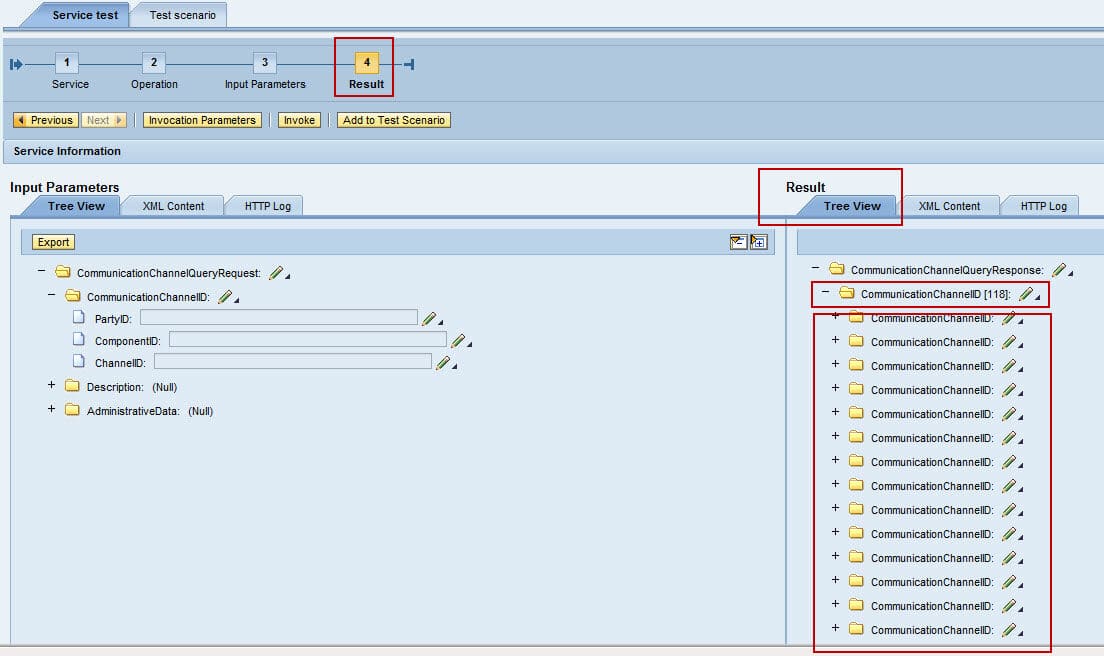Collapse the CommunicationChannelID [118] result node
Viewport: 1104px width, 656px height.
(825, 293)
